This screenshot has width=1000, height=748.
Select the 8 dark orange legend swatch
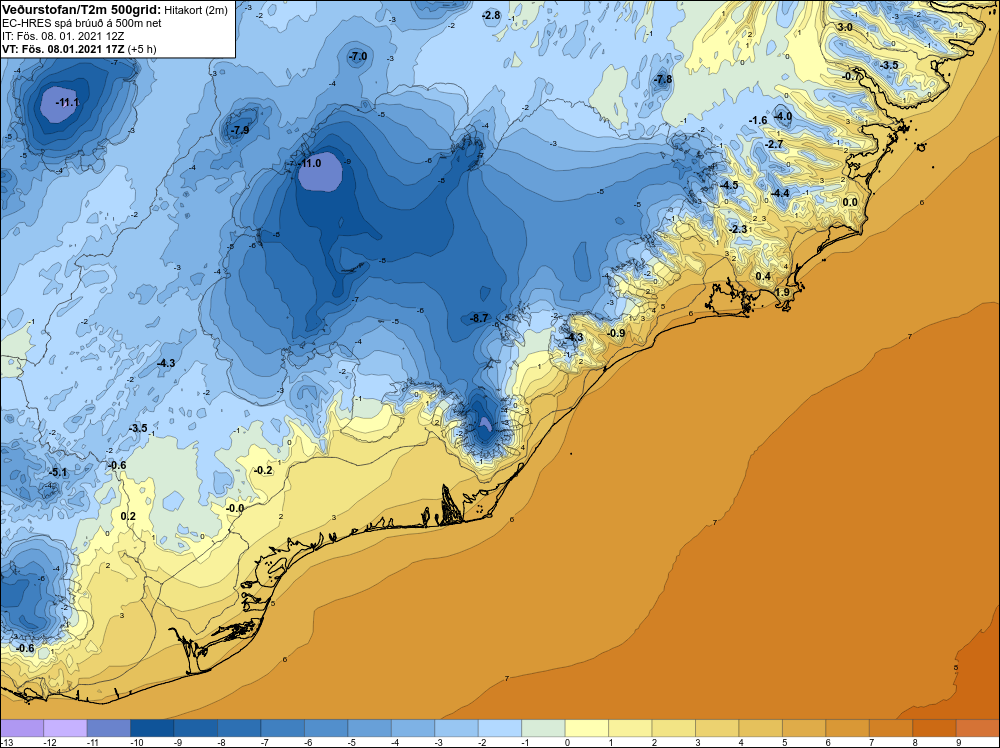(934, 728)
